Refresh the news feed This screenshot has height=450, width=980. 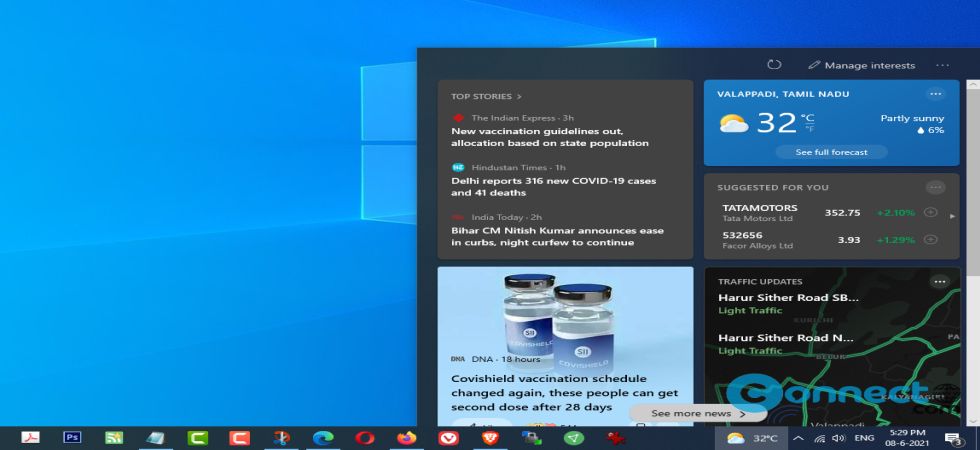coord(774,65)
